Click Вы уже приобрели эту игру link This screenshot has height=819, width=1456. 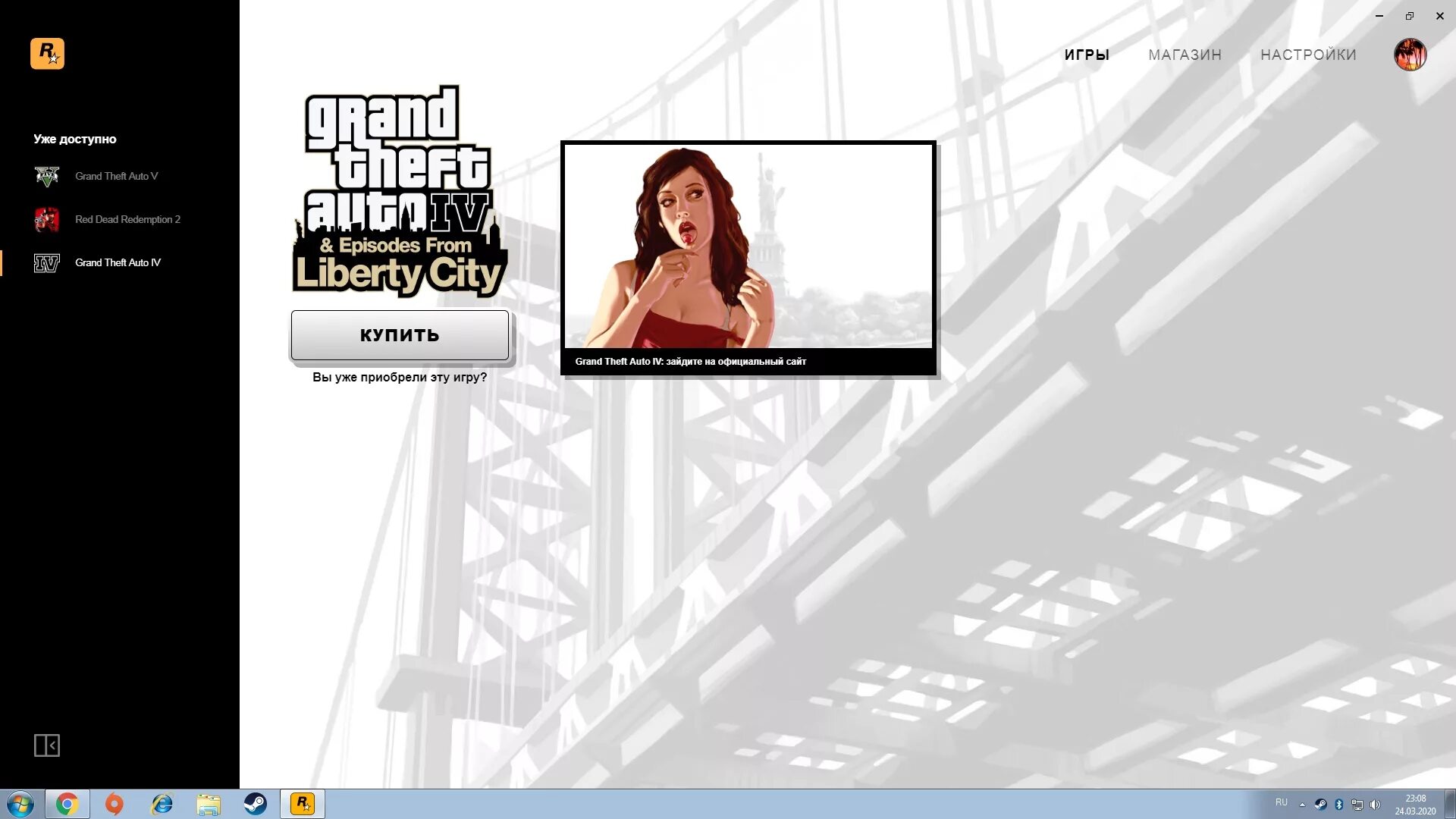point(399,377)
